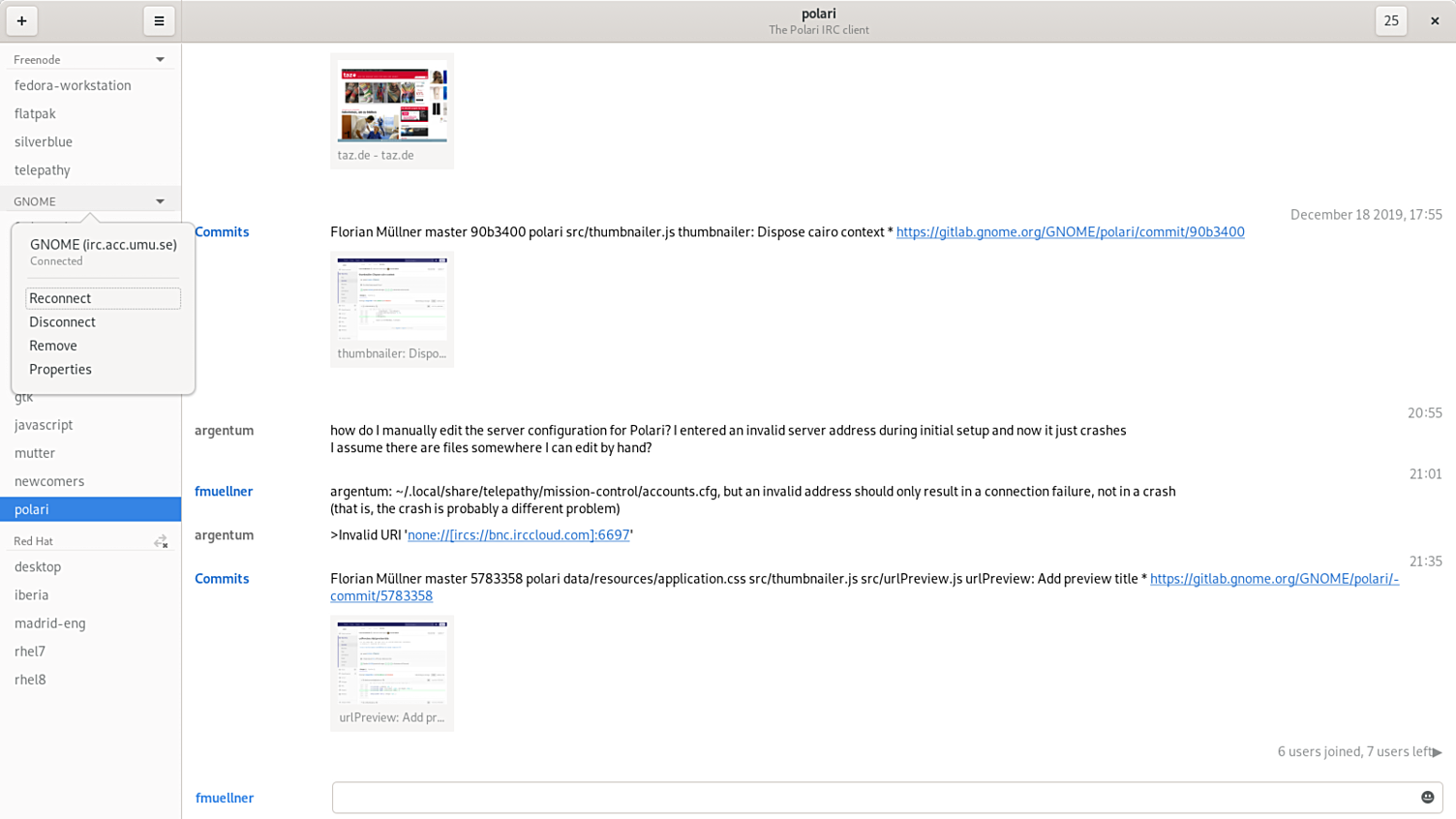Viewport: 1456px width, 819px height.
Task: Expand the joined and left users arrow
Action: [1438, 752]
